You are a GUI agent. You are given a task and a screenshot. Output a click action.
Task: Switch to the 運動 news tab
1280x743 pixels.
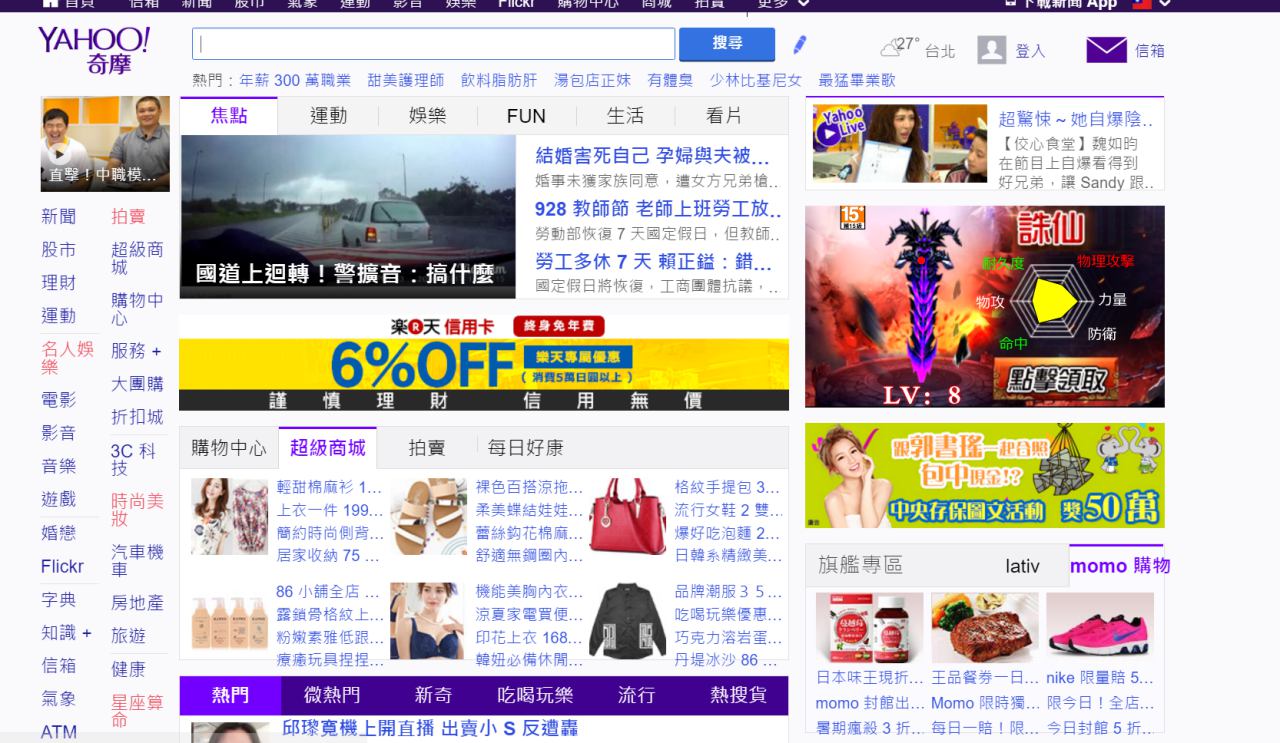pos(328,116)
